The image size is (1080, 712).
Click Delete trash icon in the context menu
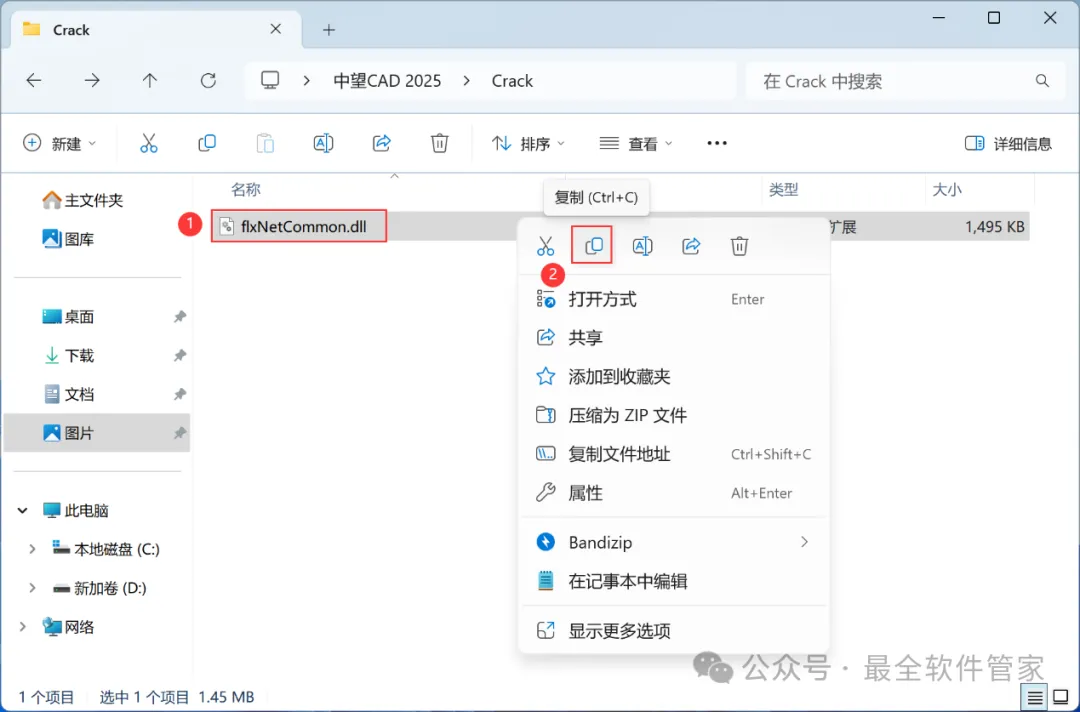point(739,246)
